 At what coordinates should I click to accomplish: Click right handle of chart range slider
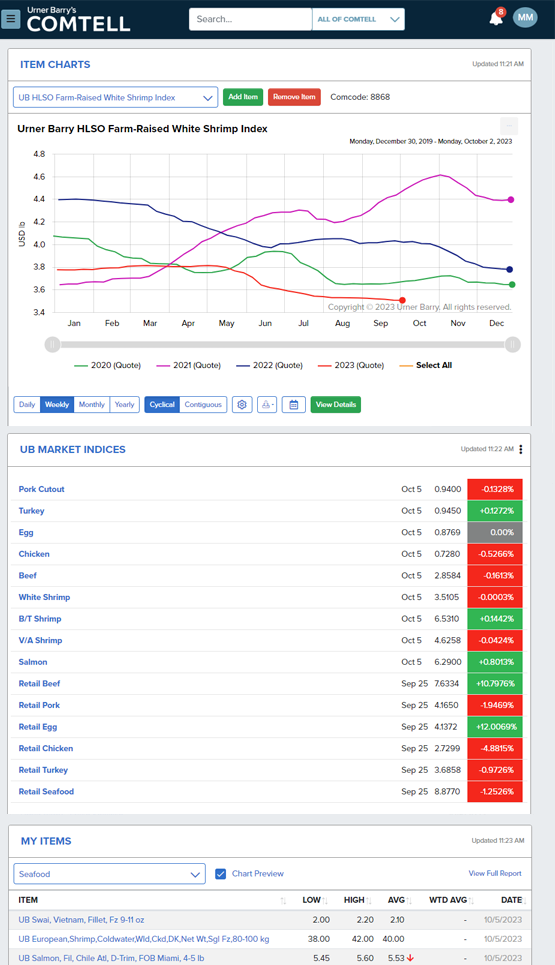[x=513, y=345]
